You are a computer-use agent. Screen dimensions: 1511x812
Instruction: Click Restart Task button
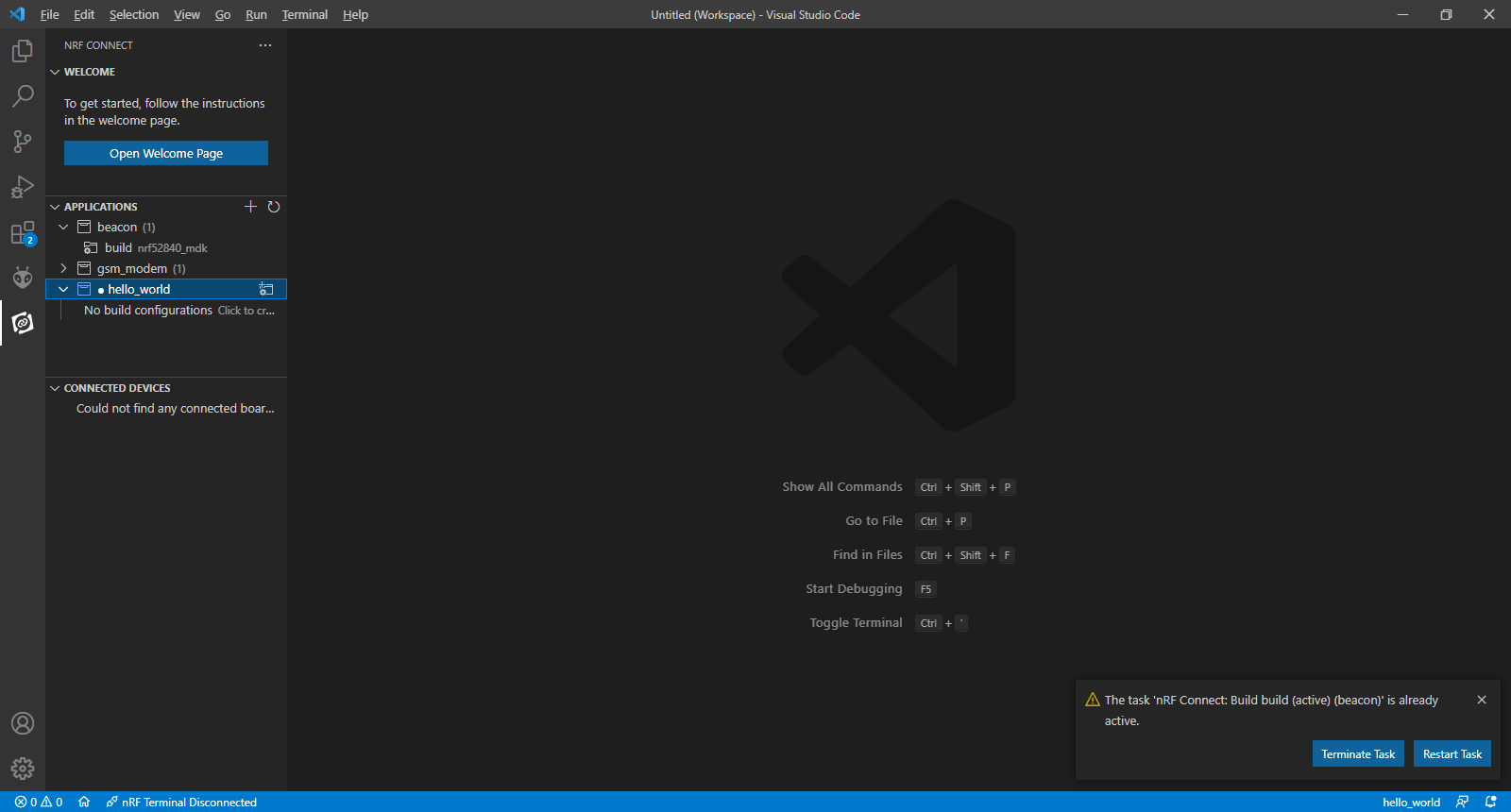[1452, 753]
